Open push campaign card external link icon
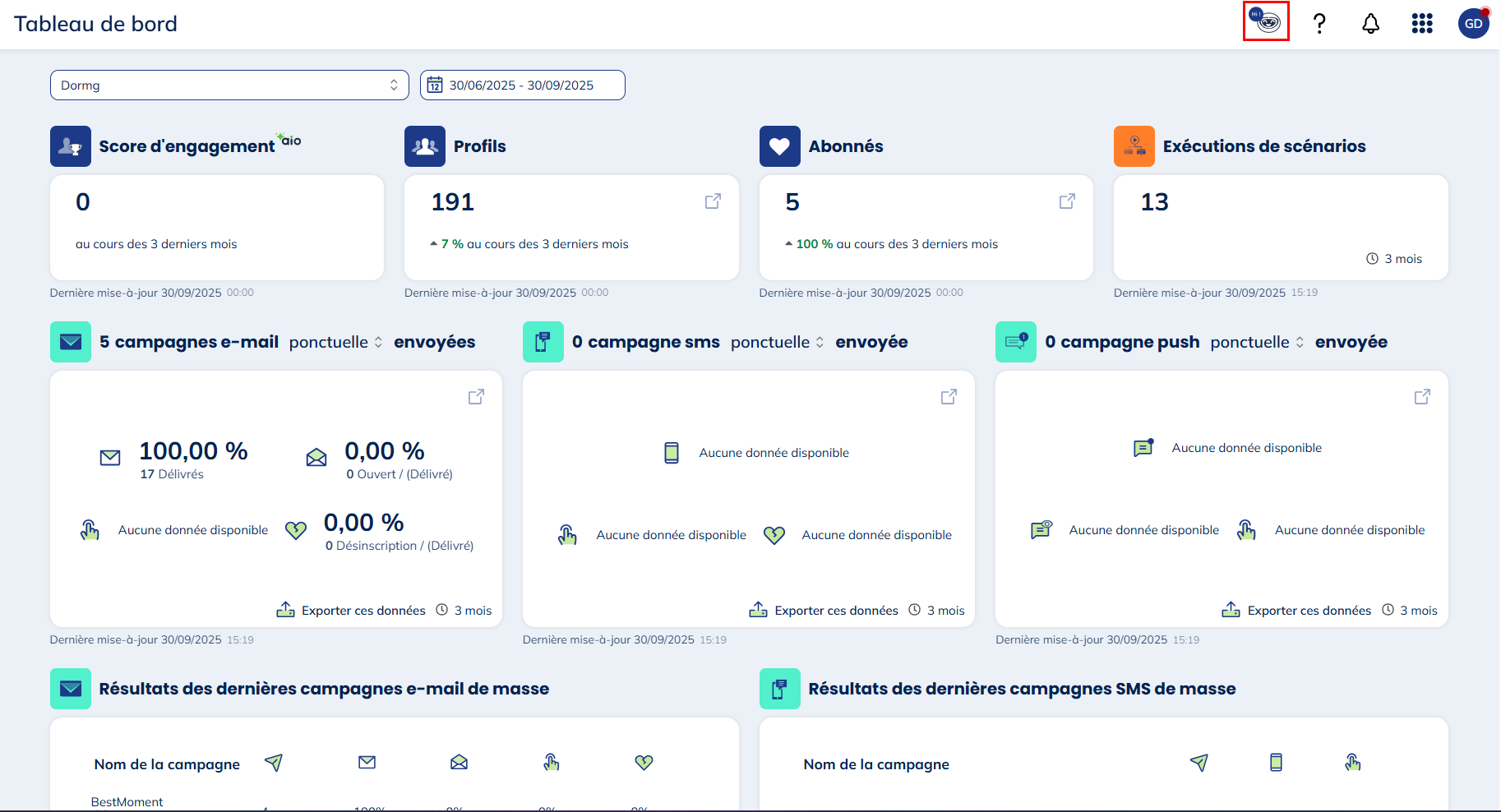This screenshot has width=1501, height=812. tap(1422, 397)
